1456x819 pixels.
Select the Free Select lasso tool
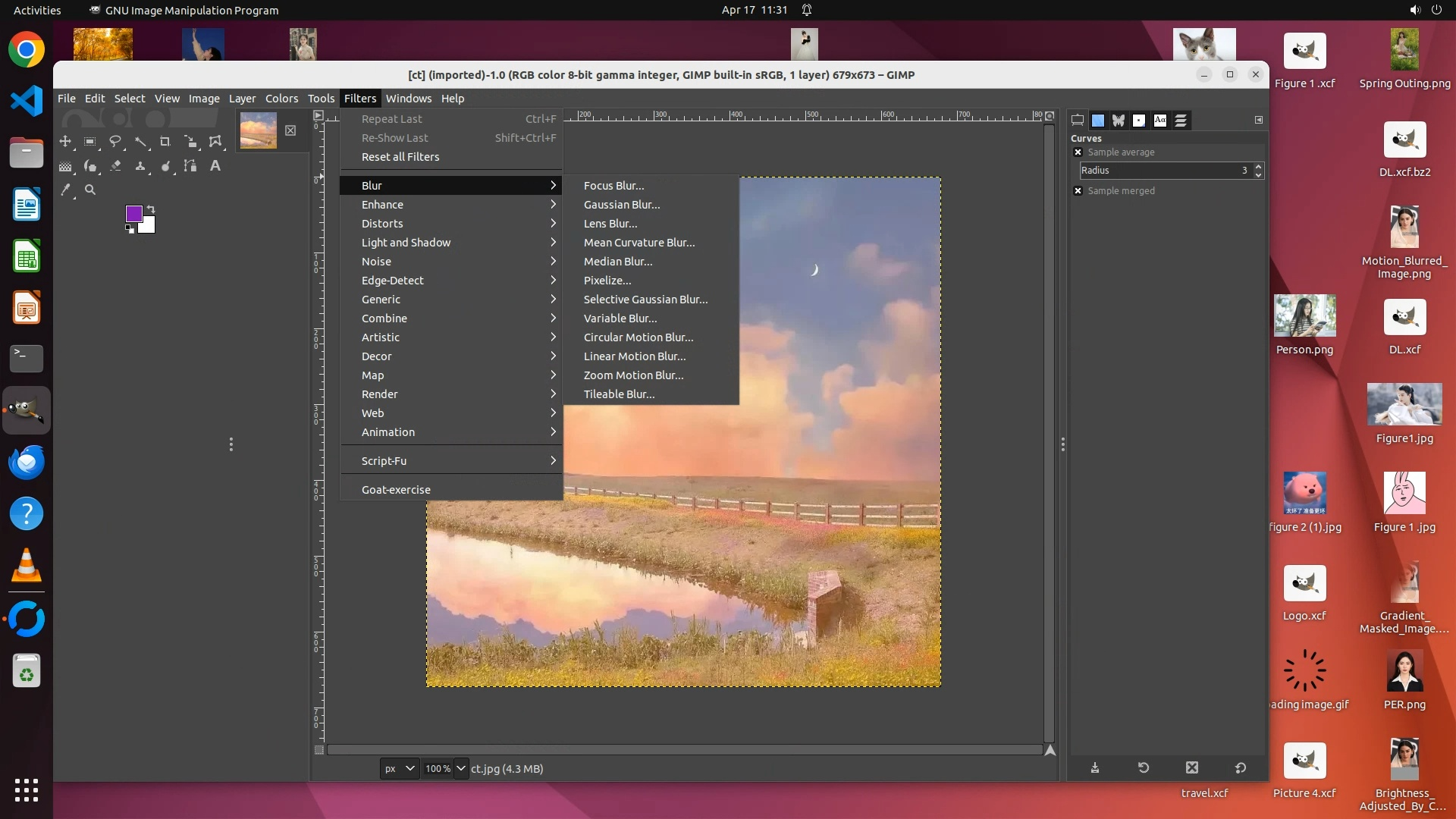(x=115, y=141)
